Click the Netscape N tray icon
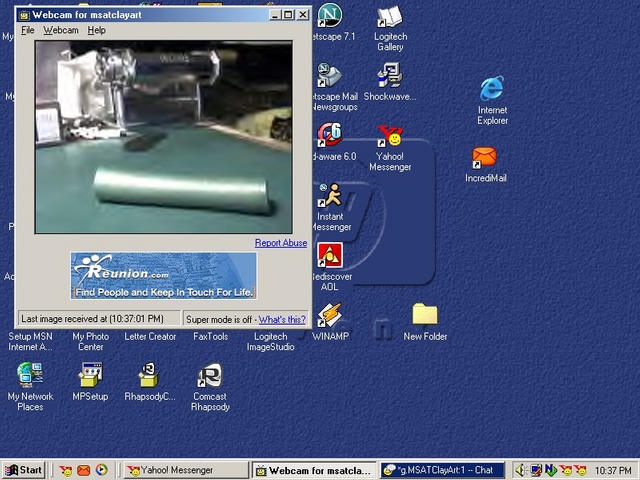Screen dimensions: 640x480 pos(551,471)
